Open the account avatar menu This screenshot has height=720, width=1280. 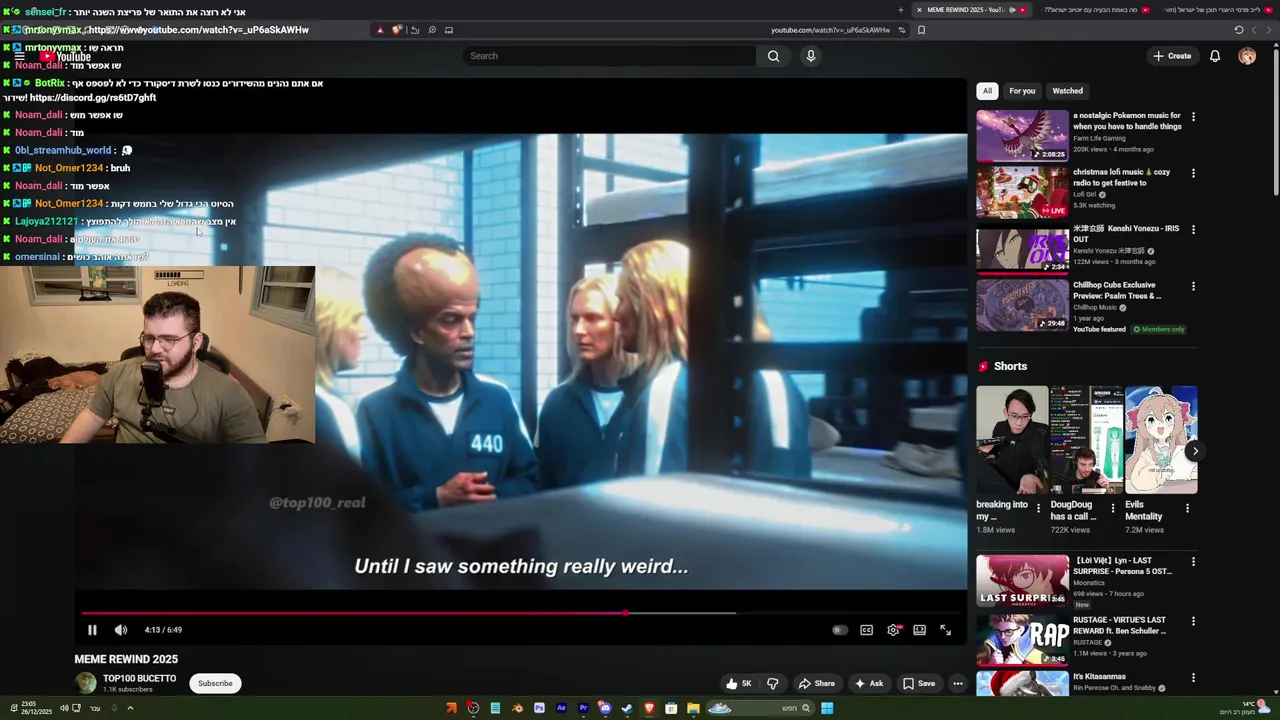[1247, 56]
